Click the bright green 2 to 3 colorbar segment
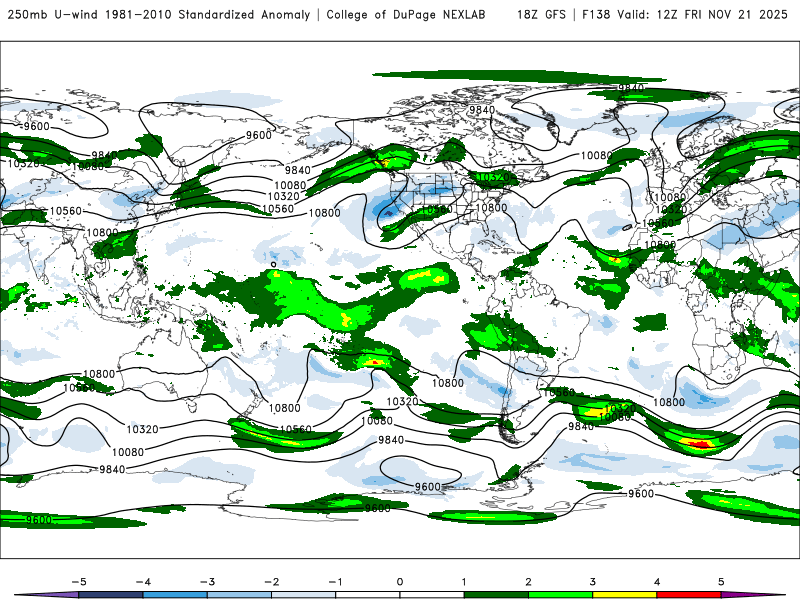 pos(560,595)
